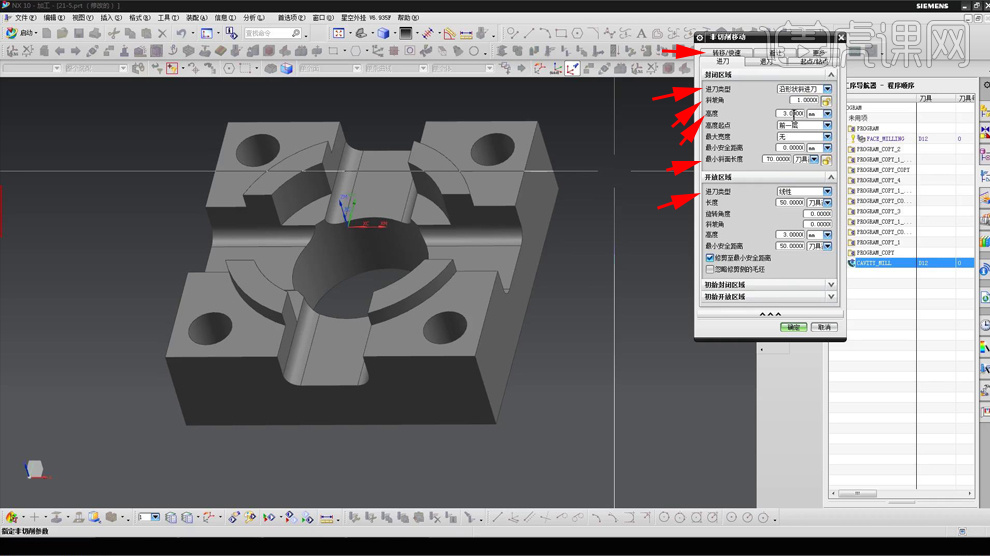Collapse the 封闭区域 section
The width and height of the screenshot is (990, 556).
[831, 74]
